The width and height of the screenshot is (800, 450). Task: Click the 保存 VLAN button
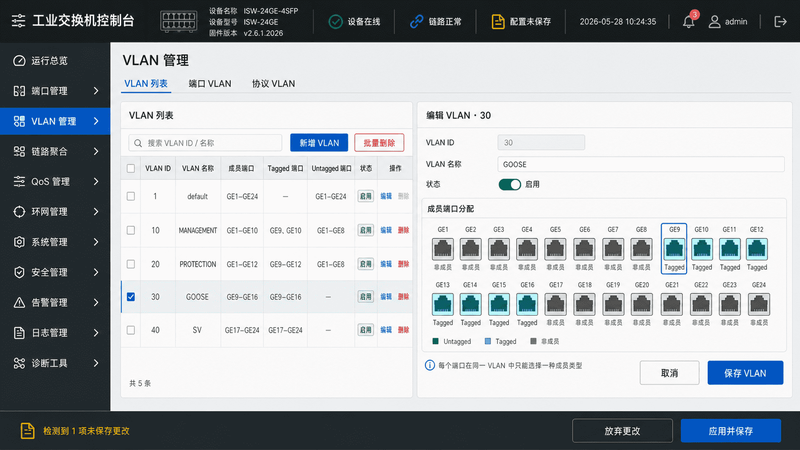tap(745, 373)
